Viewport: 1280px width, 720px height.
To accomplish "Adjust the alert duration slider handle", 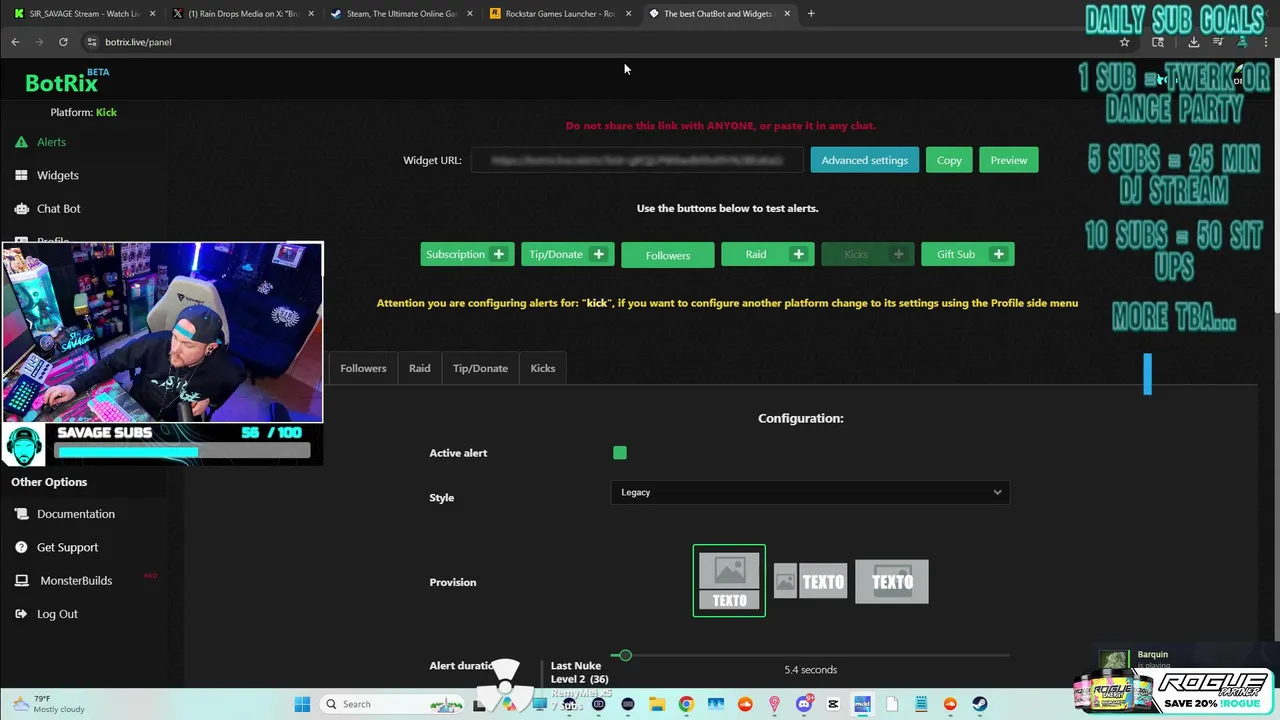I will pos(625,655).
